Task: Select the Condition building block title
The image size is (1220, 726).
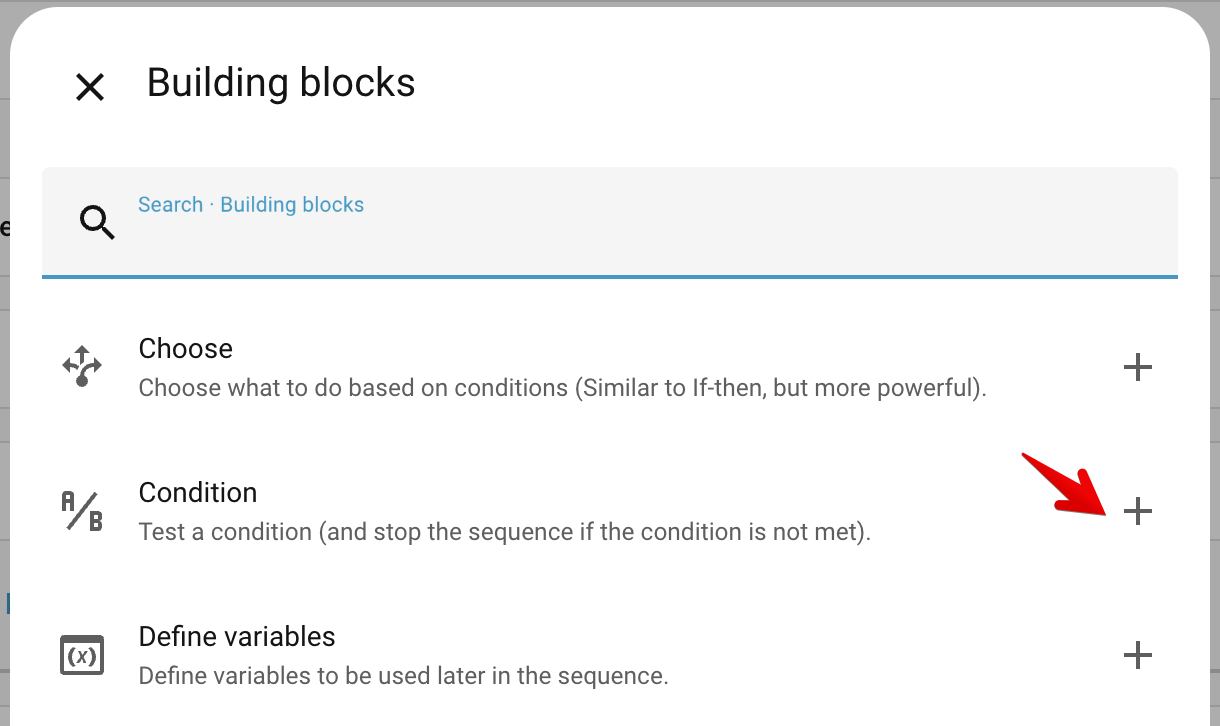Action: pyautogui.click(x=198, y=492)
